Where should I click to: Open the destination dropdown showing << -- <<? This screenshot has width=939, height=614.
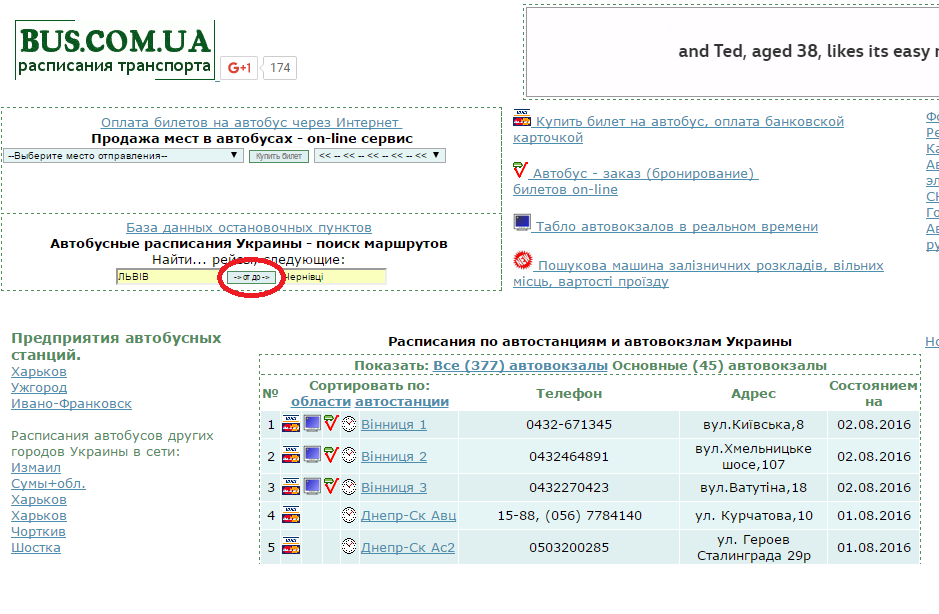coord(380,156)
